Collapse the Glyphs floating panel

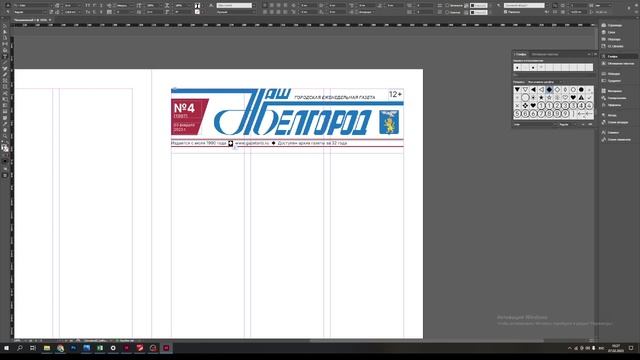(x=589, y=54)
